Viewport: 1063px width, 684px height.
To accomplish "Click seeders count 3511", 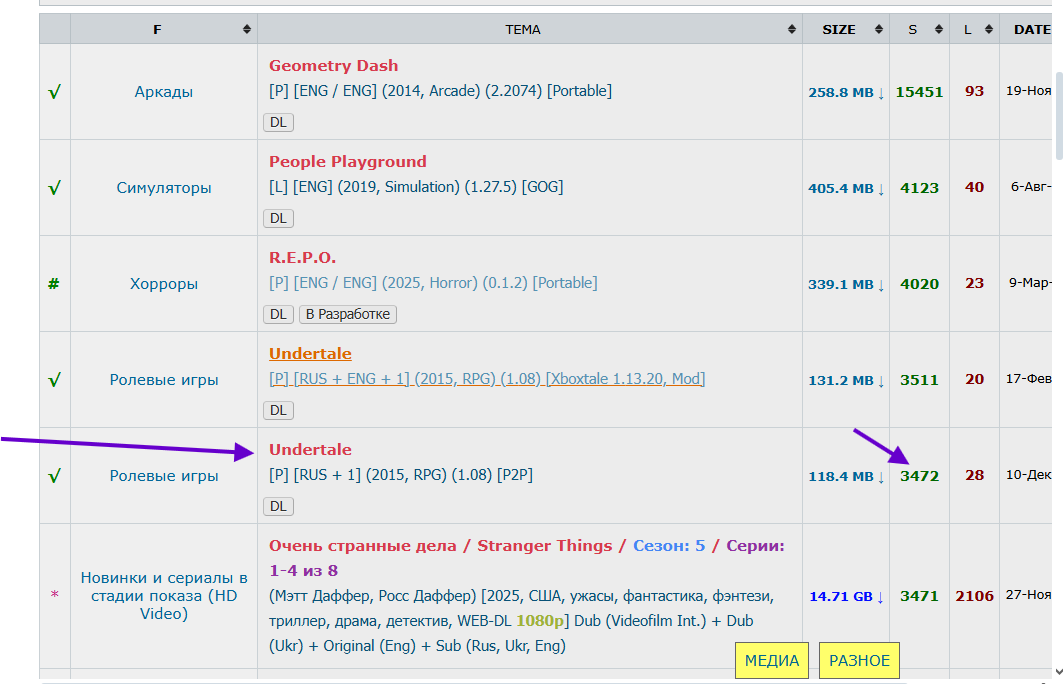I will [x=919, y=380].
